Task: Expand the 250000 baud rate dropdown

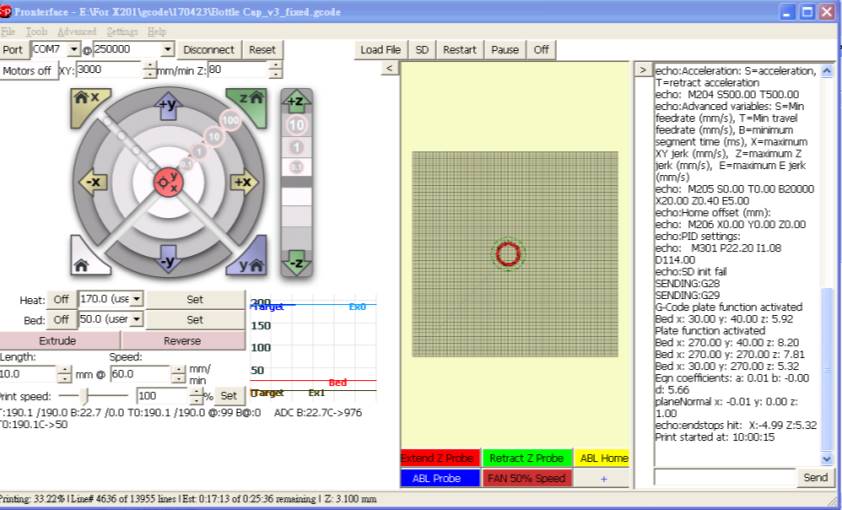Action: (167, 49)
